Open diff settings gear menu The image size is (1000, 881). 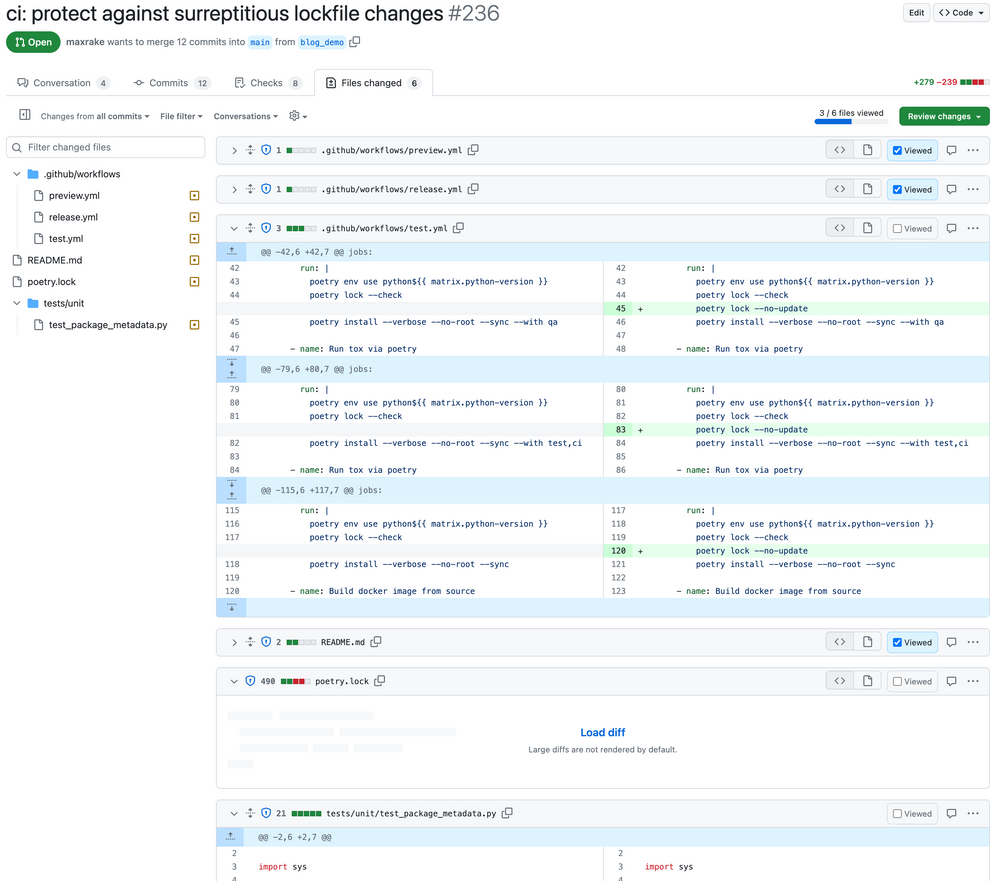click(x=297, y=116)
